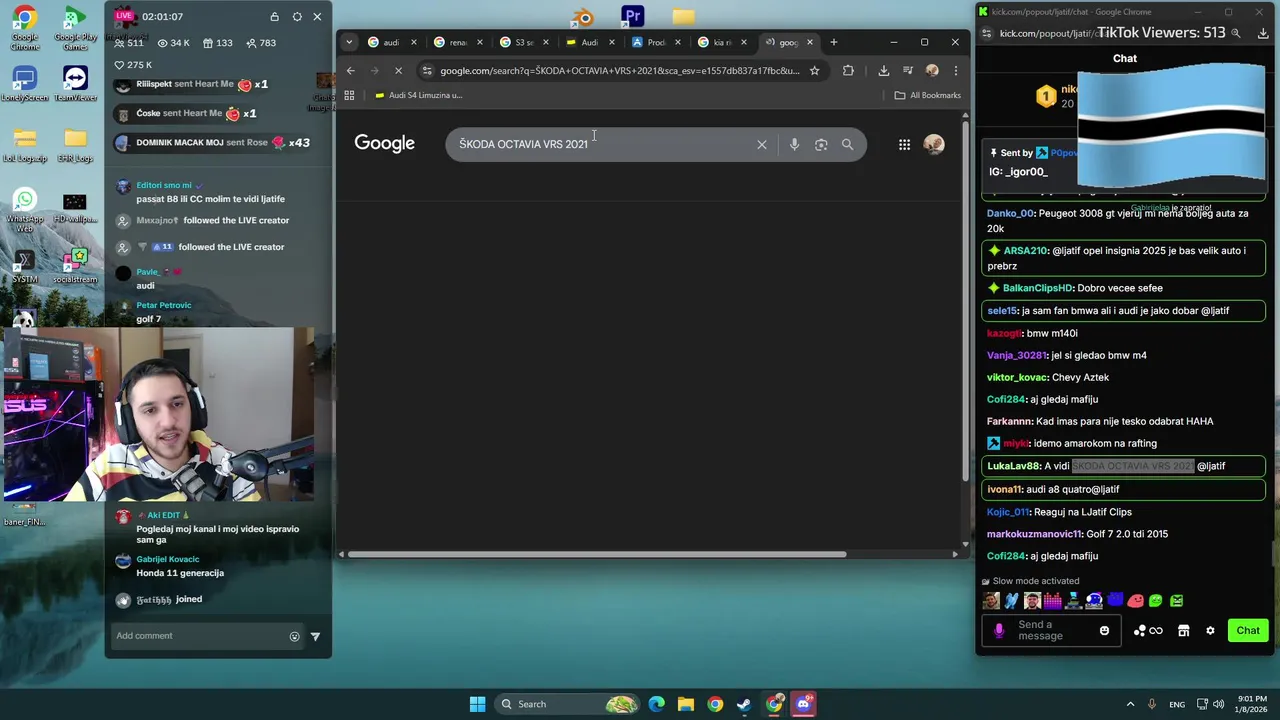Click the lock icon in the TikTok LIVE panel
The height and width of the screenshot is (720, 1280).
(x=274, y=17)
